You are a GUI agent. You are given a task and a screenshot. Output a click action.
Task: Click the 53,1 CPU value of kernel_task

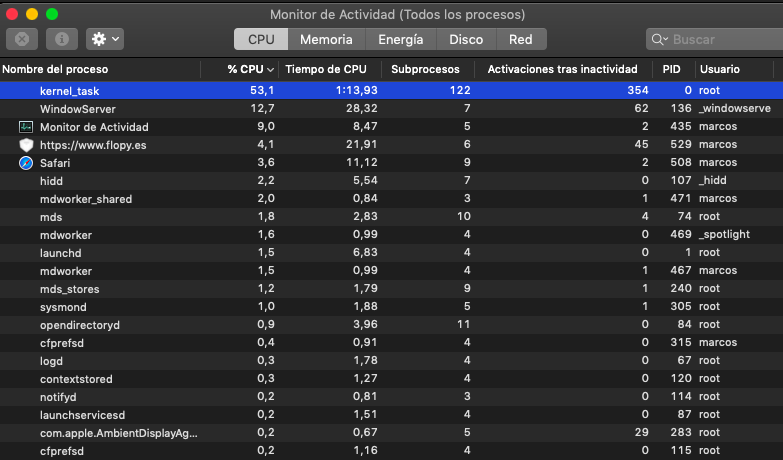coord(262,90)
